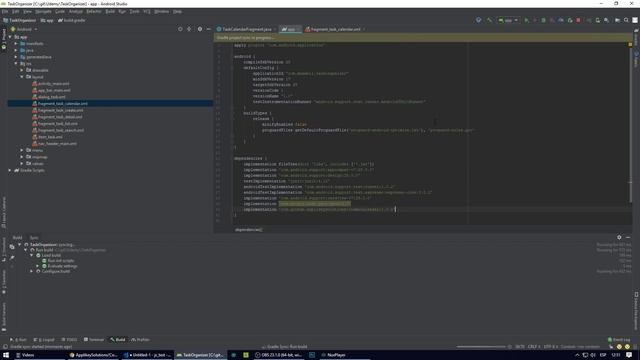The image size is (640, 360).
Task: Open the Android view dropdown
Action: point(24,29)
